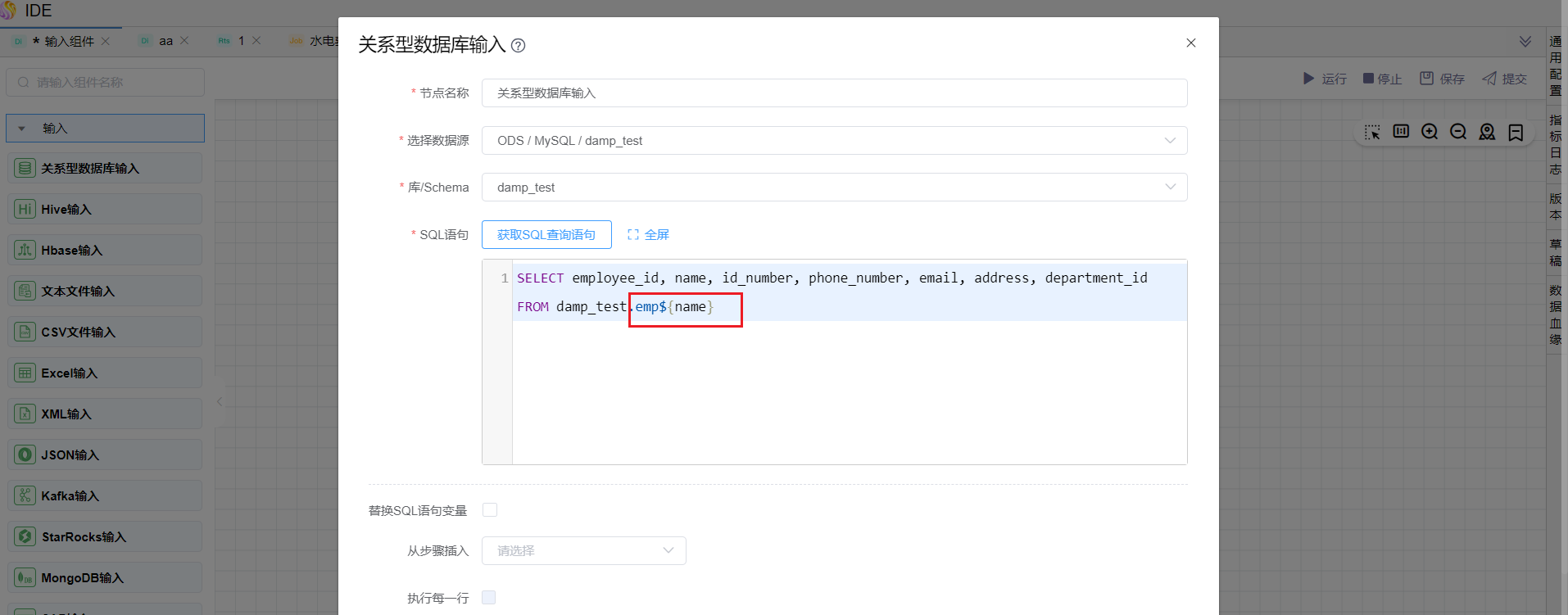Close the aa tab
Viewport: 1568px width, 615px height.
tap(184, 41)
